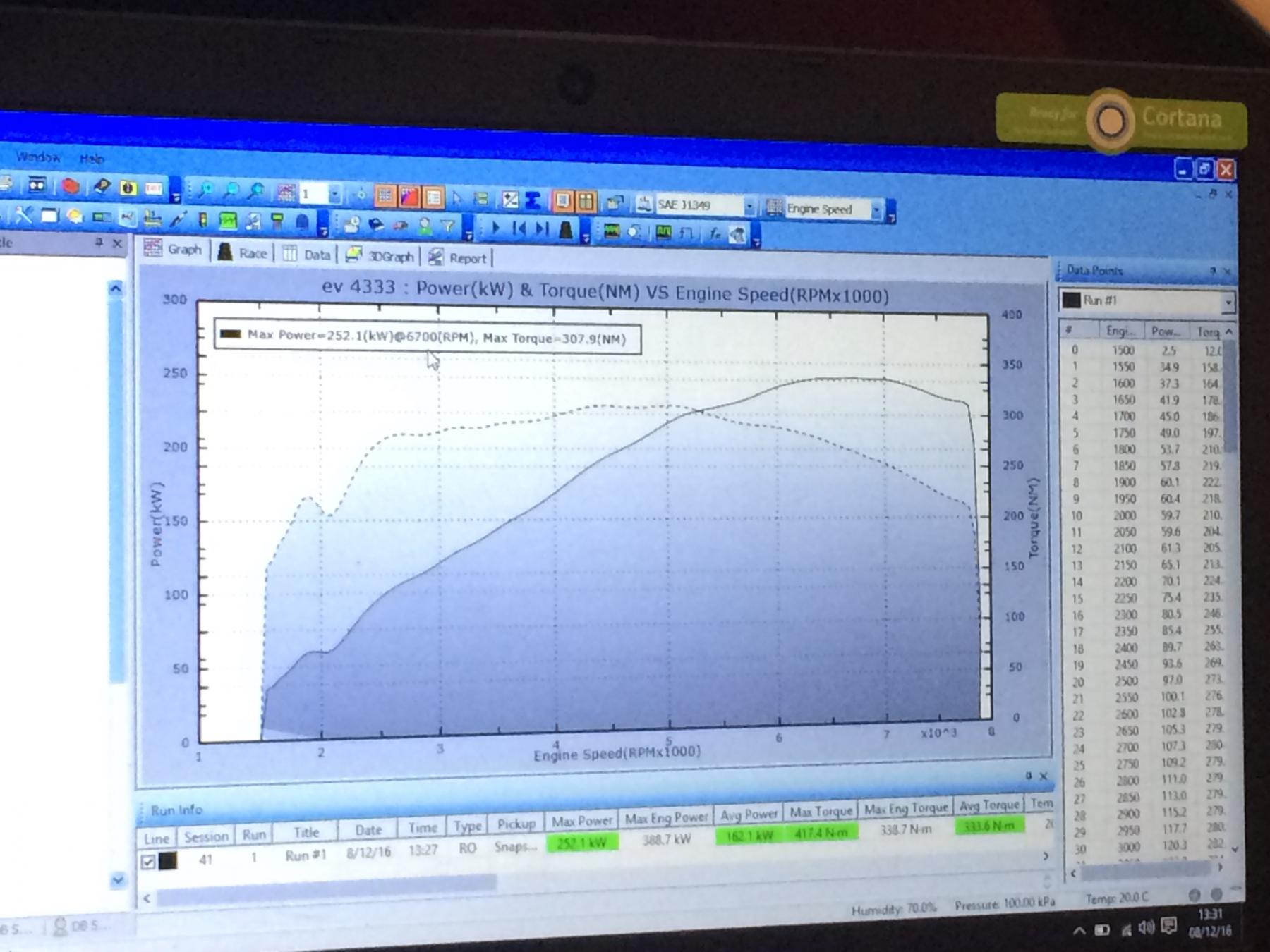
Task: Click the zoom in magnifier icon
Action: pos(205,189)
